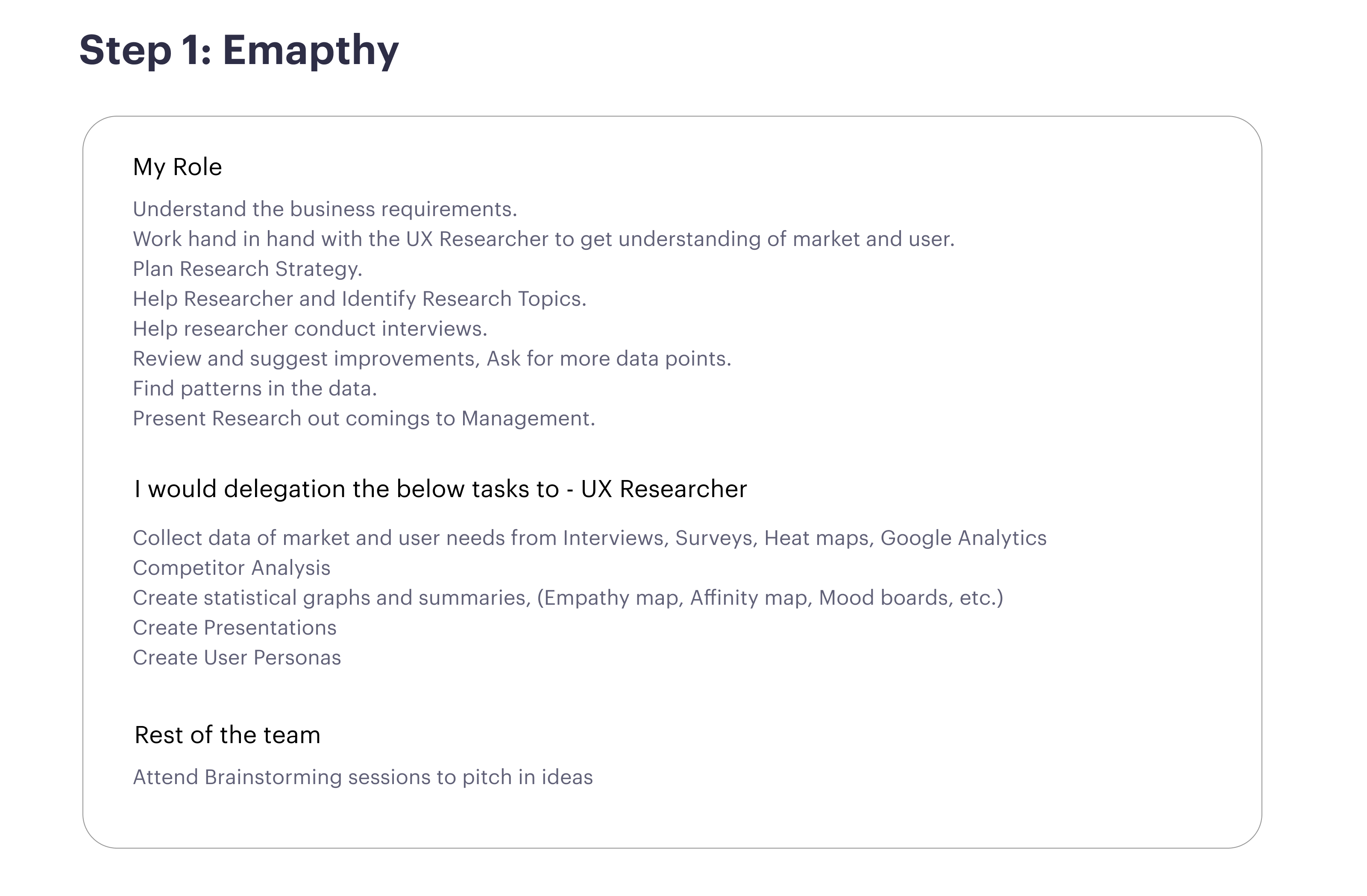Click 'Find patterns in the data.' text
This screenshot has height=896, width=1367.
(x=255, y=389)
